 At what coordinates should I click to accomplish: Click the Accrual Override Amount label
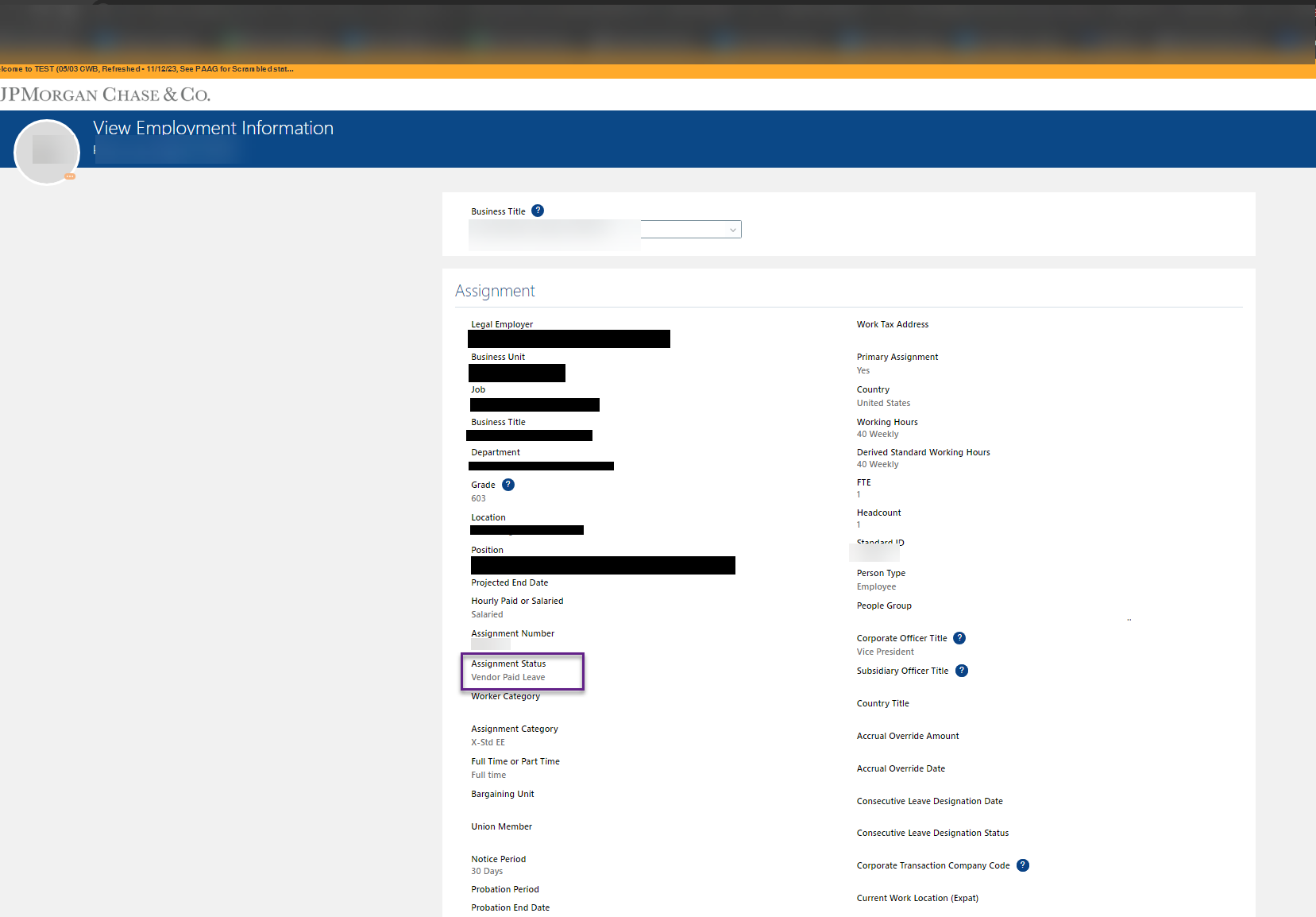point(908,736)
